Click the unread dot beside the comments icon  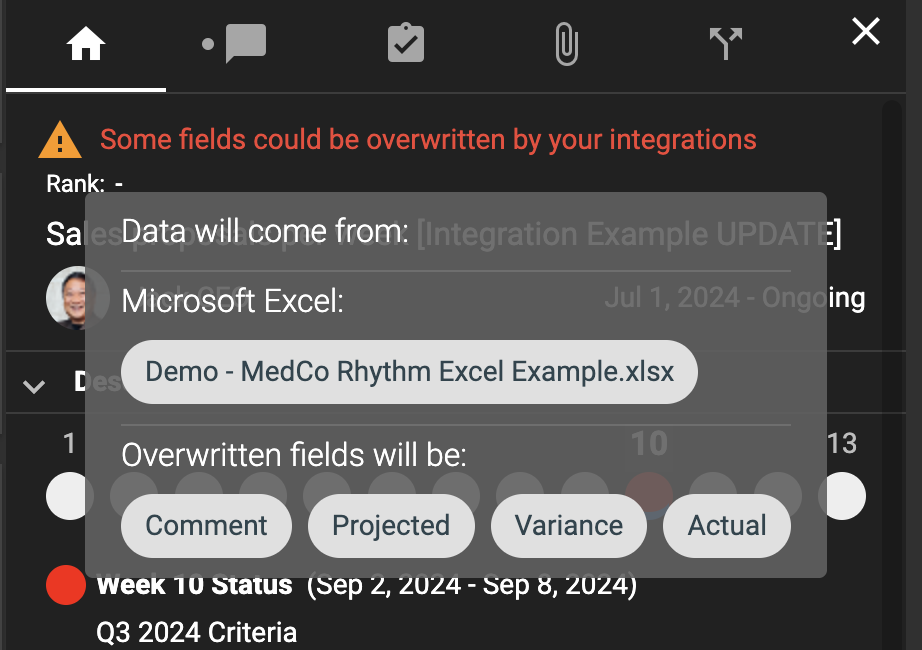[207, 42]
